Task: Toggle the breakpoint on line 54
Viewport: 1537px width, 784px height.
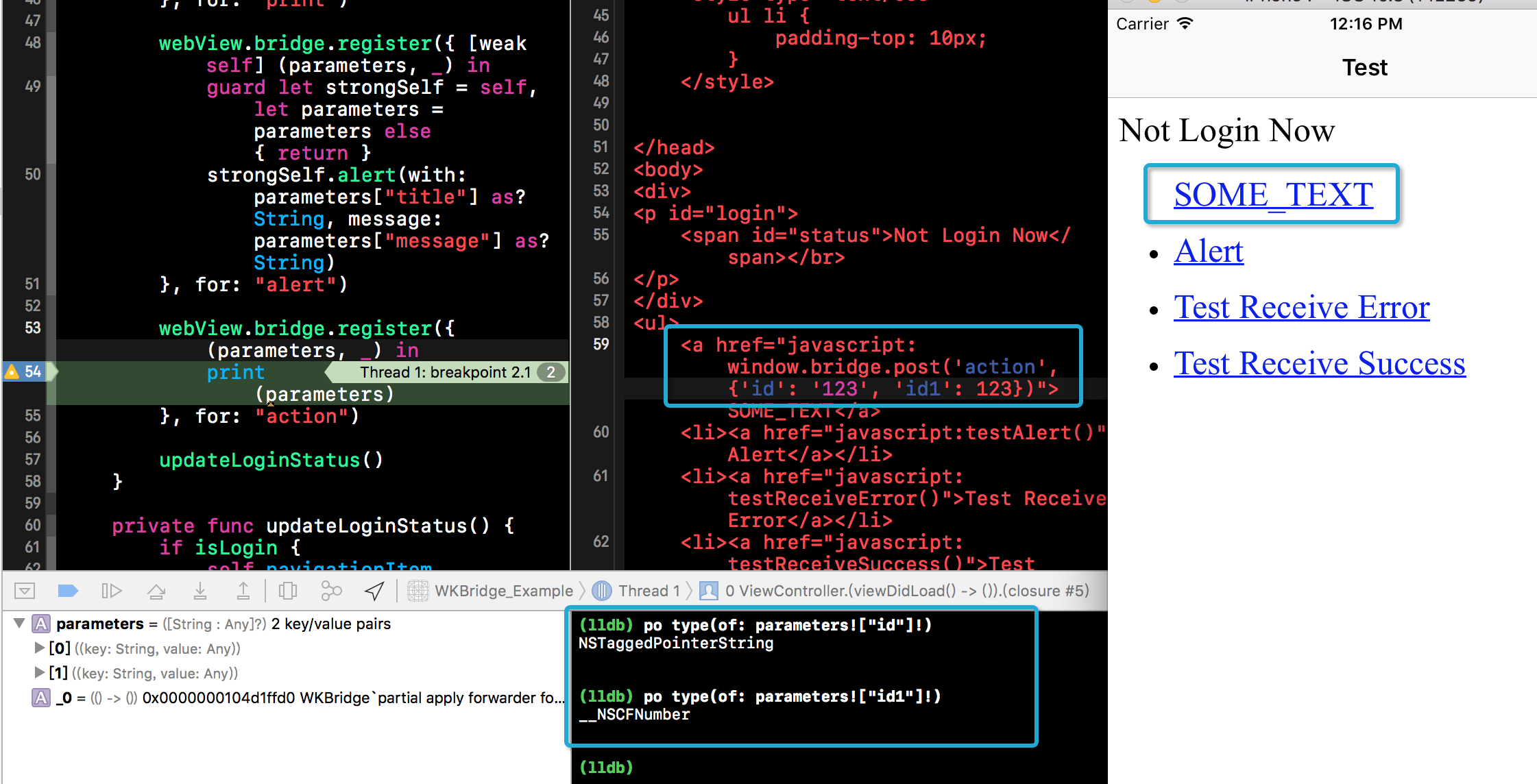Action: pos(32,372)
